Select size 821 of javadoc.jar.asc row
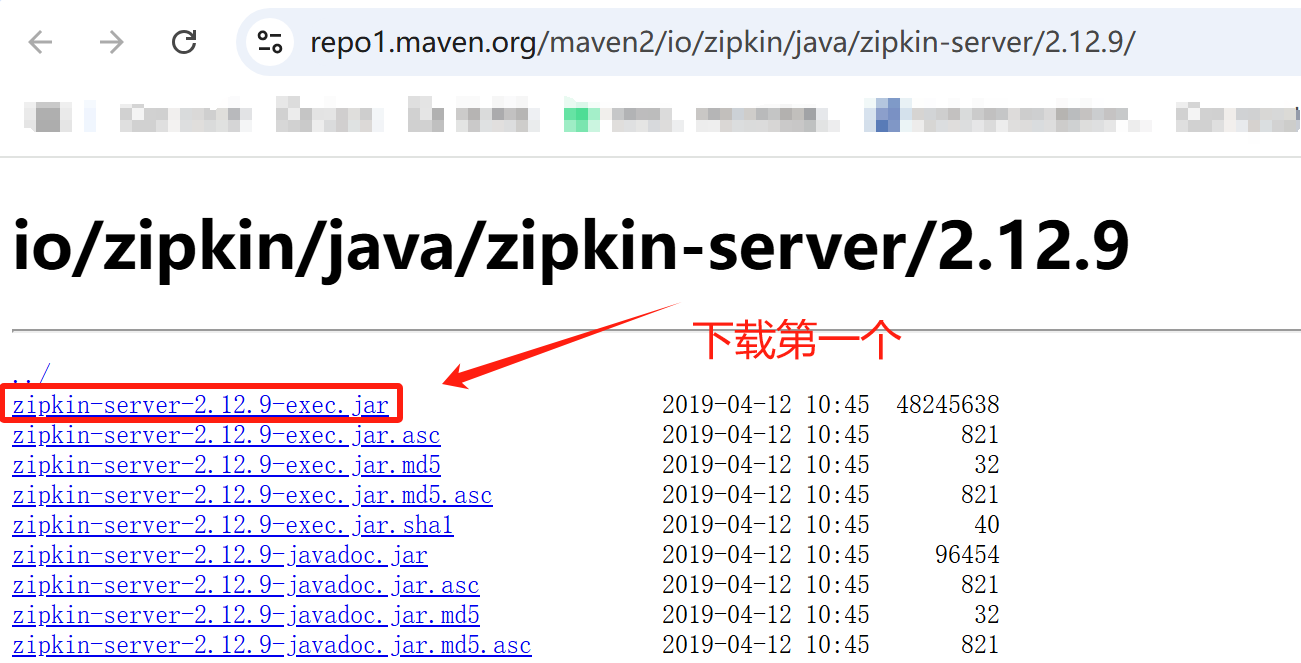The height and width of the screenshot is (663, 1301). point(980,585)
